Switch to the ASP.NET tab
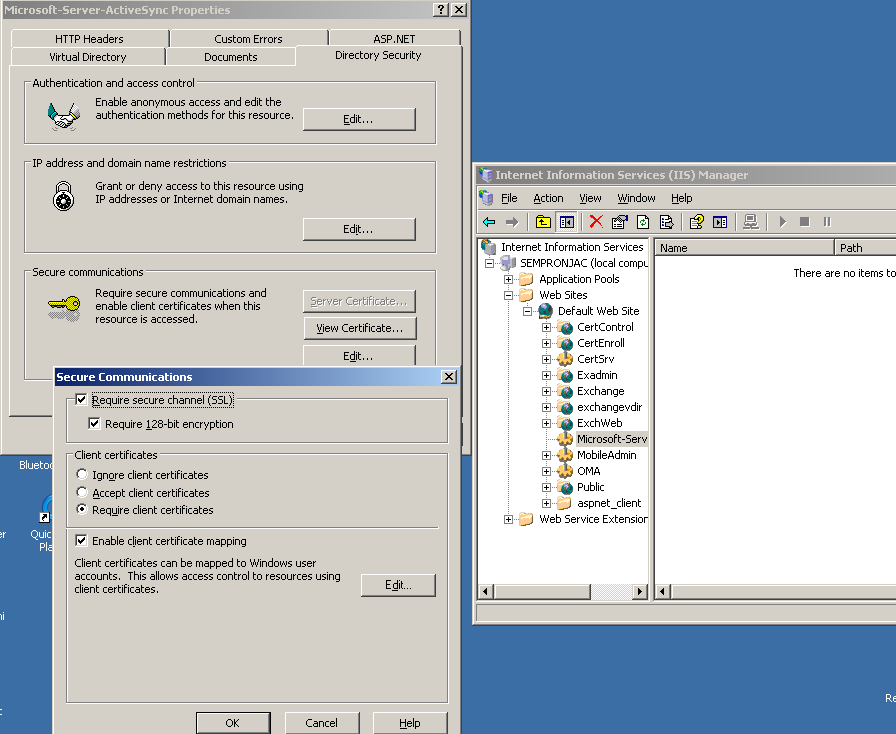The height and width of the screenshot is (734, 896). pyautogui.click(x=394, y=39)
